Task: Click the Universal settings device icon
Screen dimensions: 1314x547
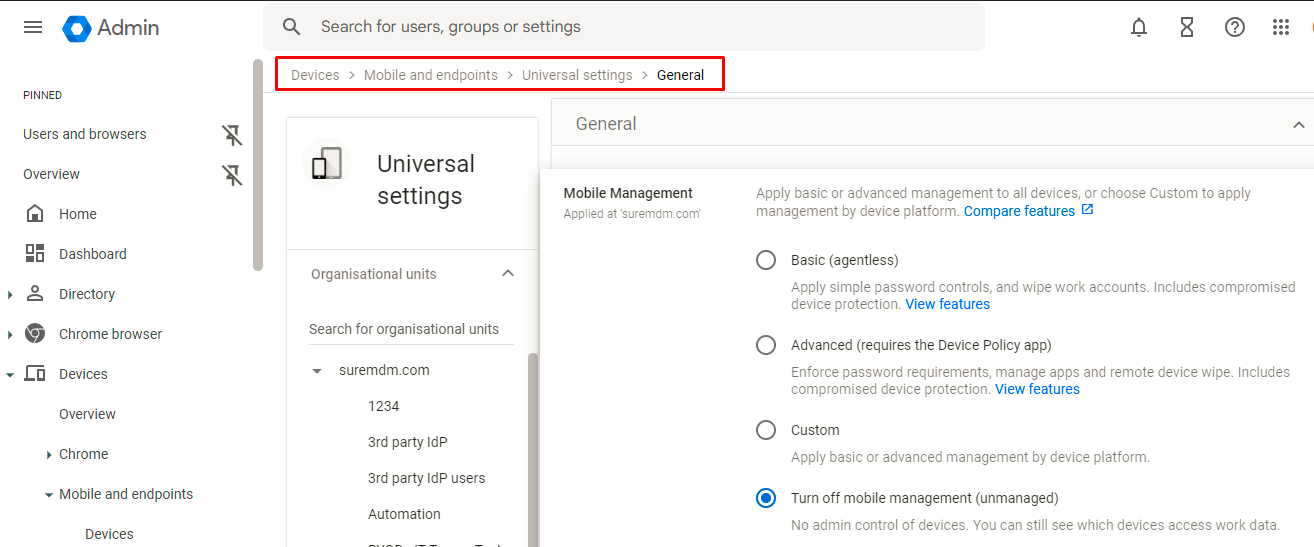Action: point(327,164)
